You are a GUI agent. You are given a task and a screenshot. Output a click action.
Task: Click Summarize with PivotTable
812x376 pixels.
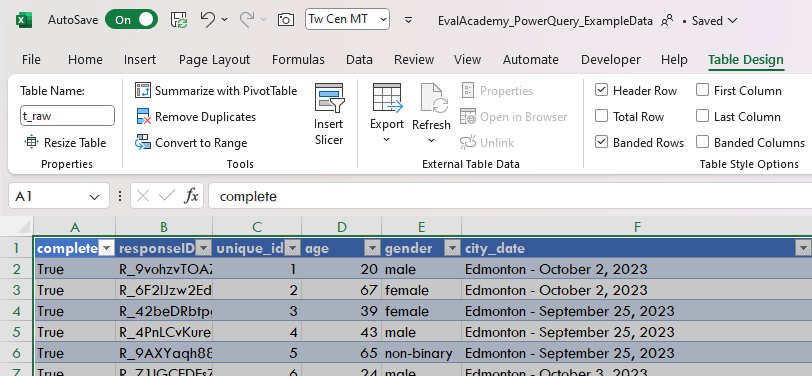(216, 91)
